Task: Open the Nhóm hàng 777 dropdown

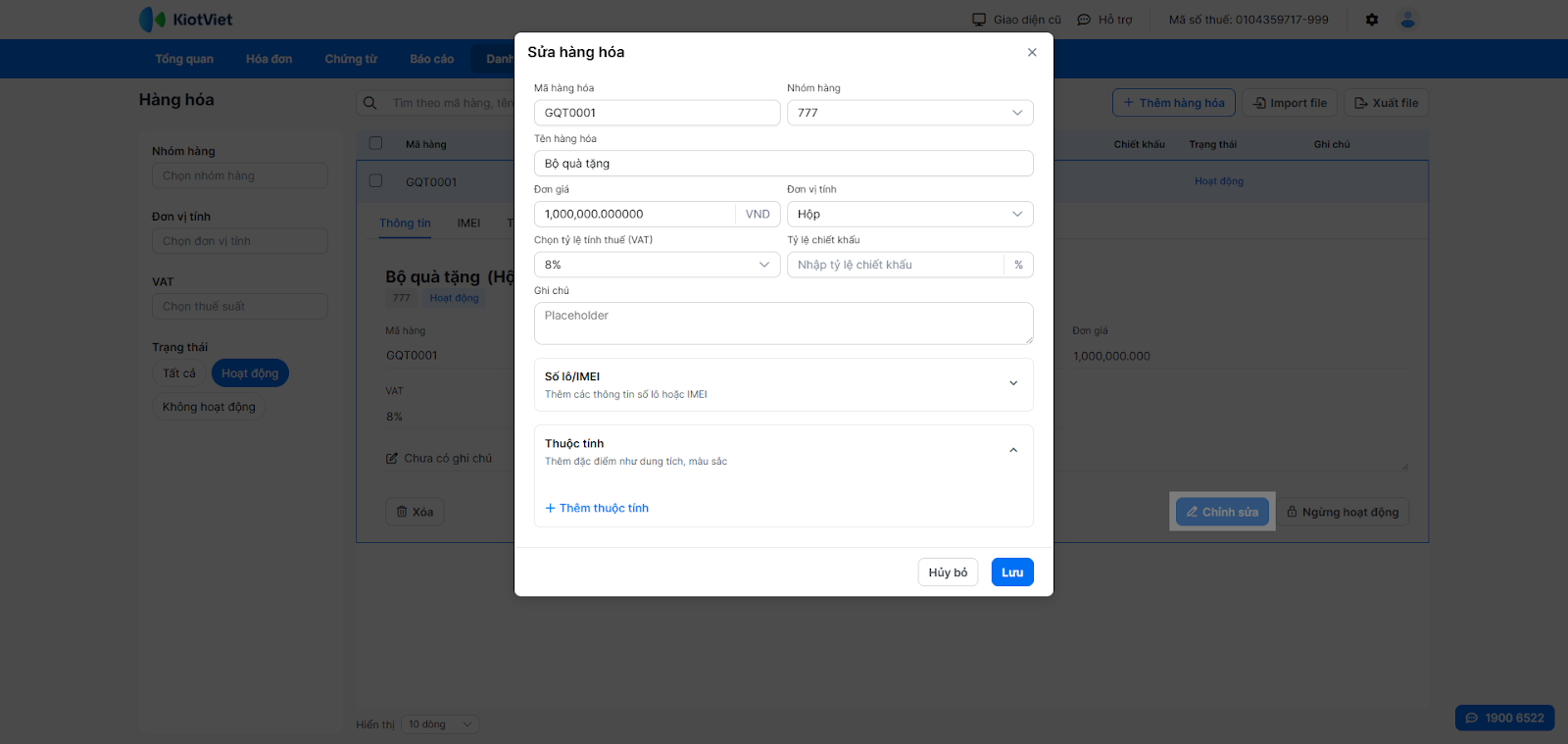Action: coord(909,113)
